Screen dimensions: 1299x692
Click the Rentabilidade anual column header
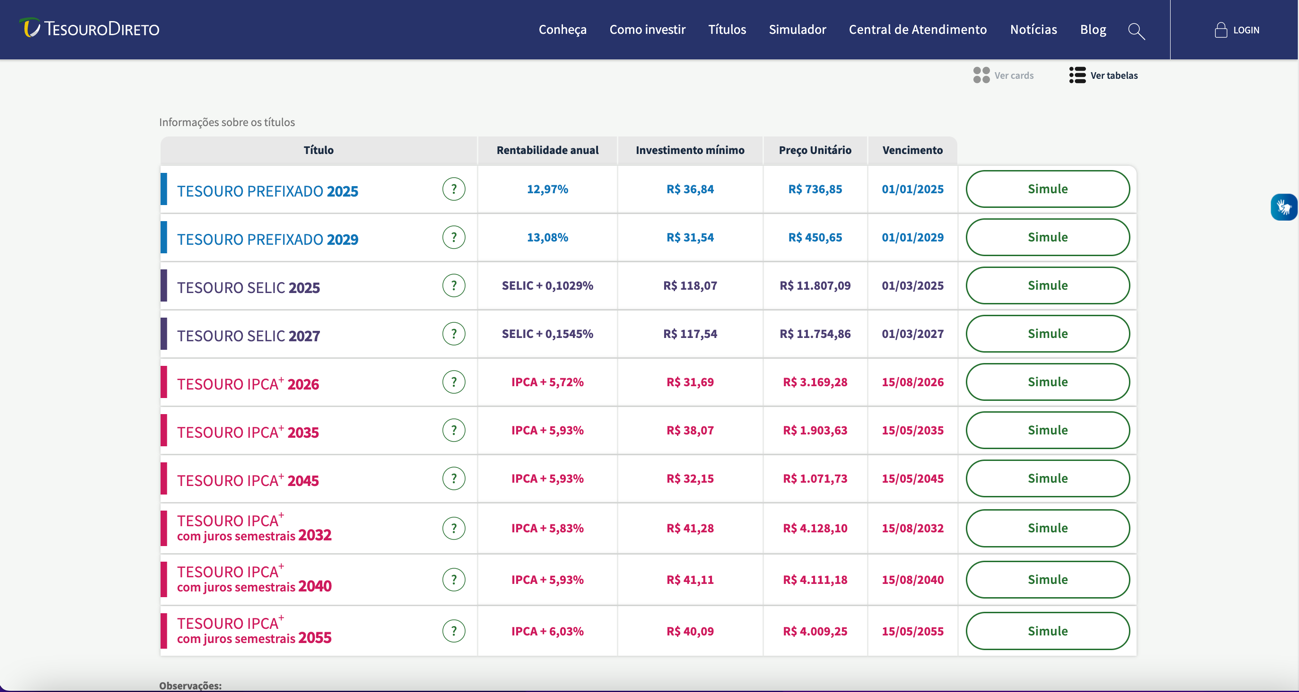coord(547,150)
